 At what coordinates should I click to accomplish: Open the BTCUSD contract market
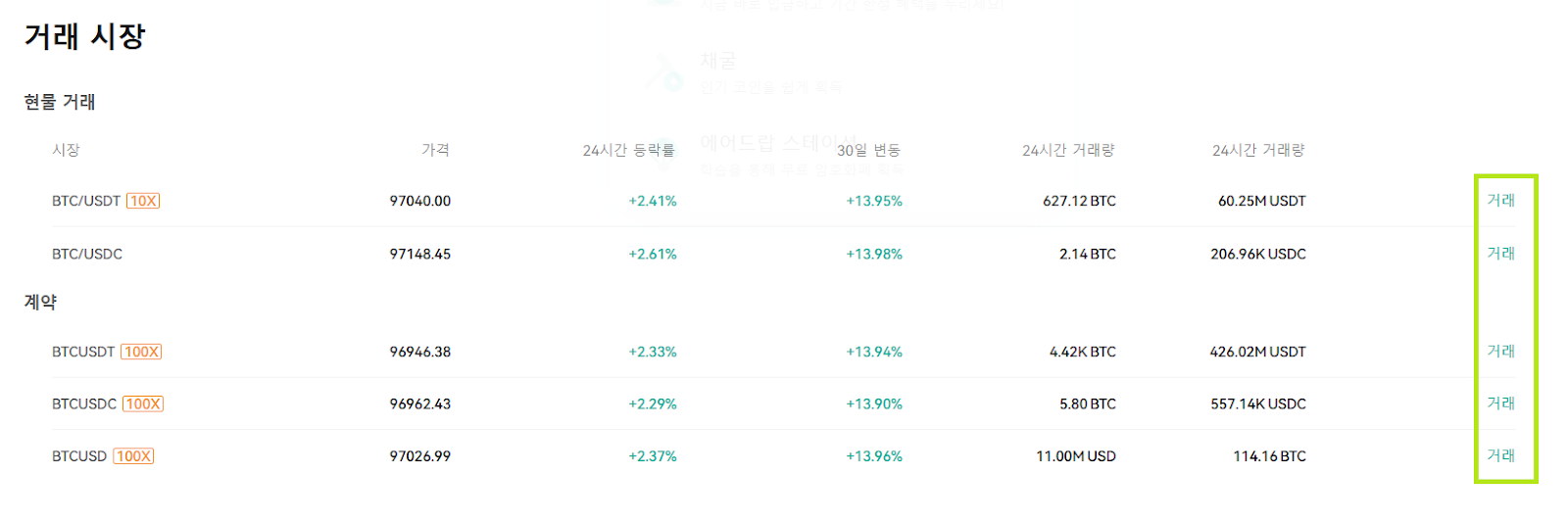coord(79,456)
